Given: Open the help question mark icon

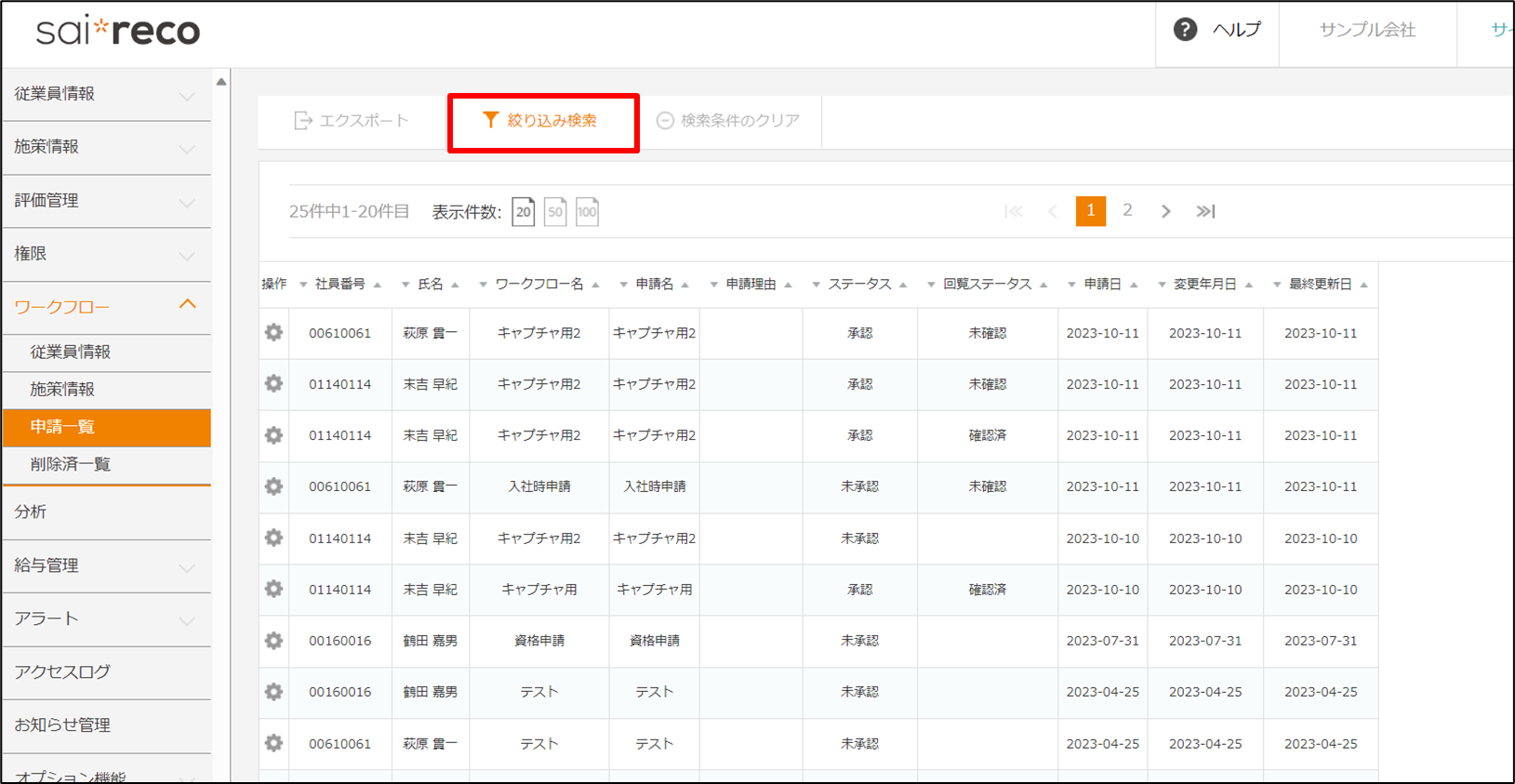Looking at the screenshot, I should pyautogui.click(x=1184, y=30).
